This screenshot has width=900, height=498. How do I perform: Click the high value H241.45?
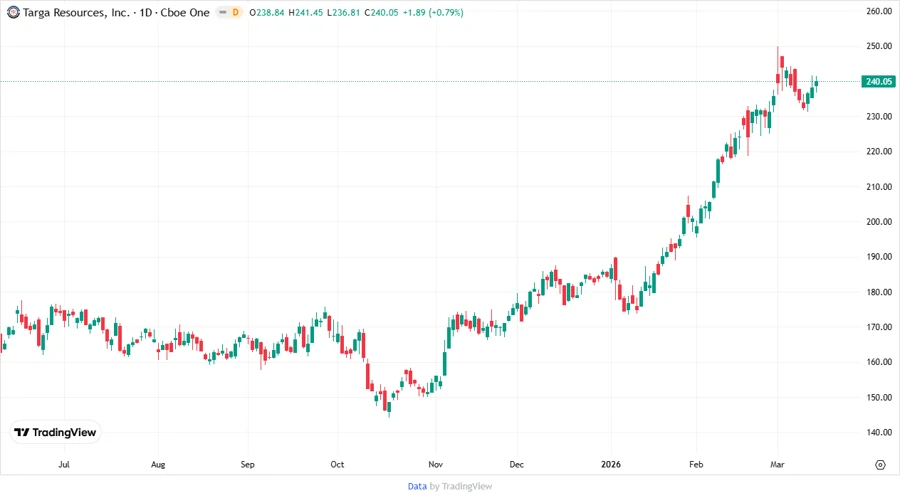pos(306,12)
